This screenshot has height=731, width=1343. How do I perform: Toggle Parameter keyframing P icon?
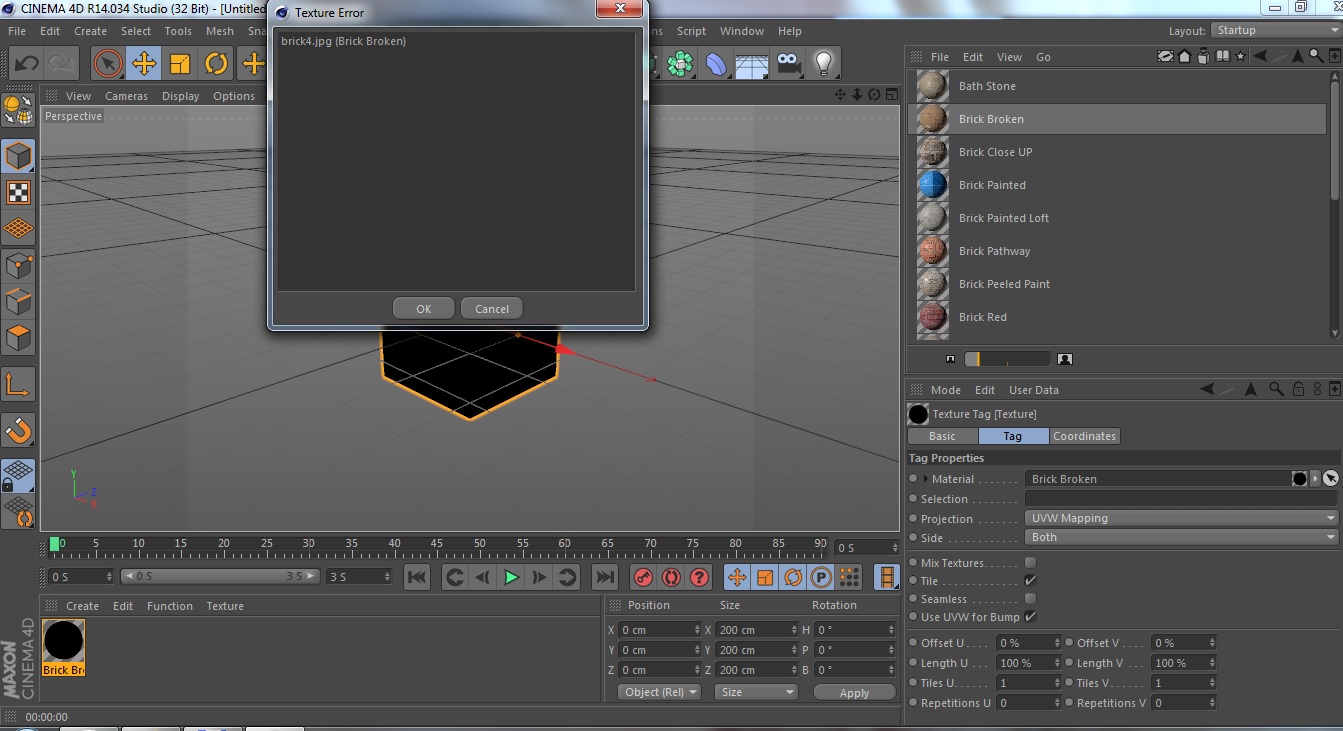coord(821,577)
